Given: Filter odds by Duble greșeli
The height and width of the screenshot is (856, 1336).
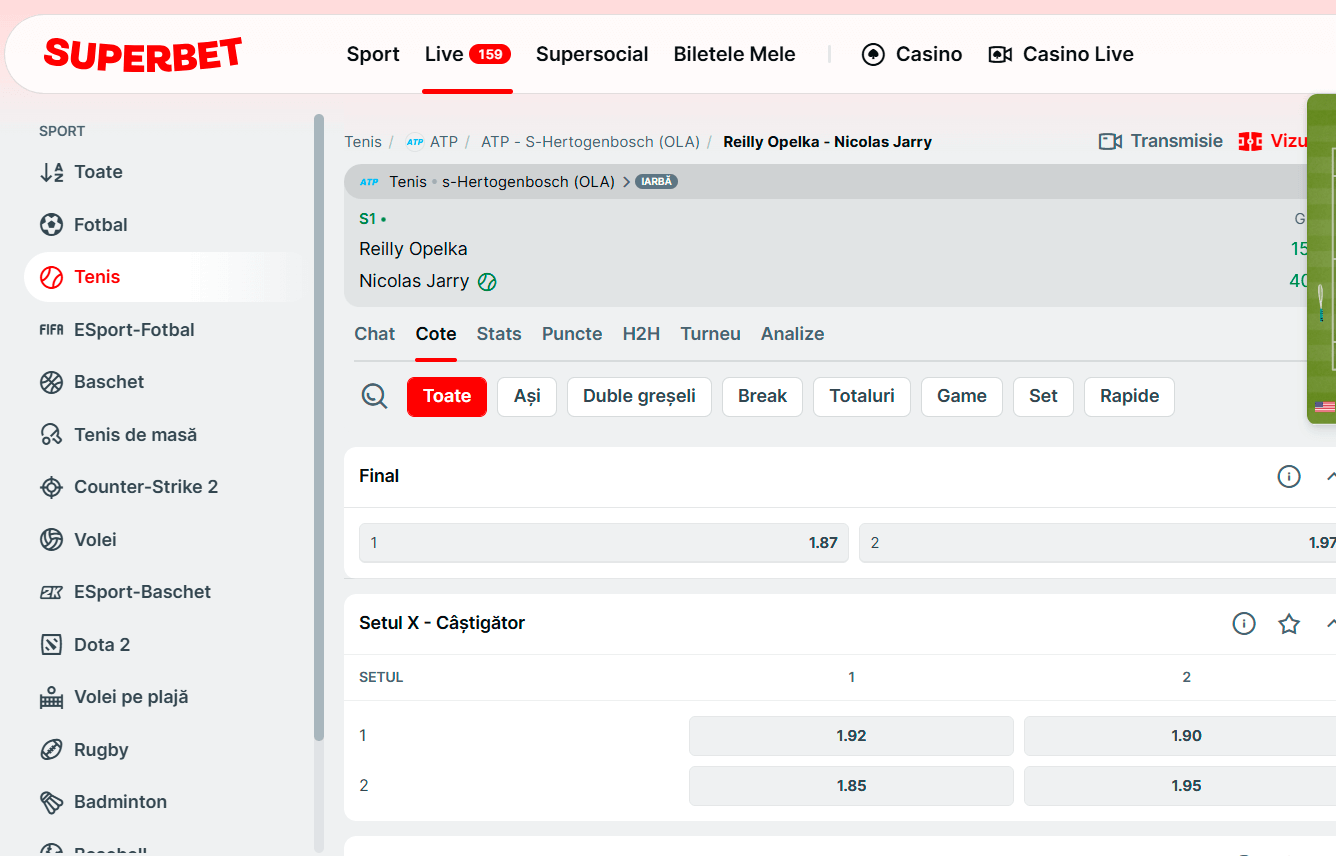Looking at the screenshot, I should [x=639, y=396].
